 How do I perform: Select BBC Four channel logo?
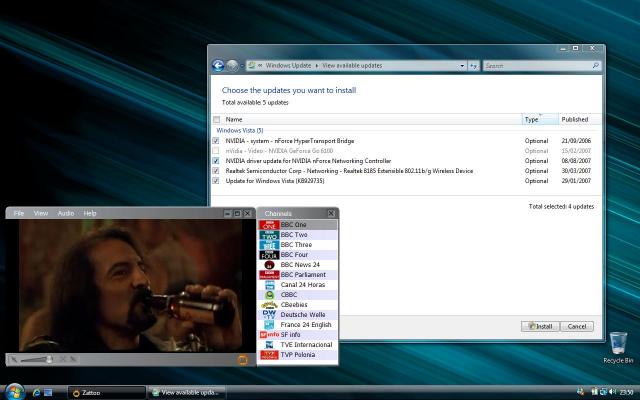point(269,255)
